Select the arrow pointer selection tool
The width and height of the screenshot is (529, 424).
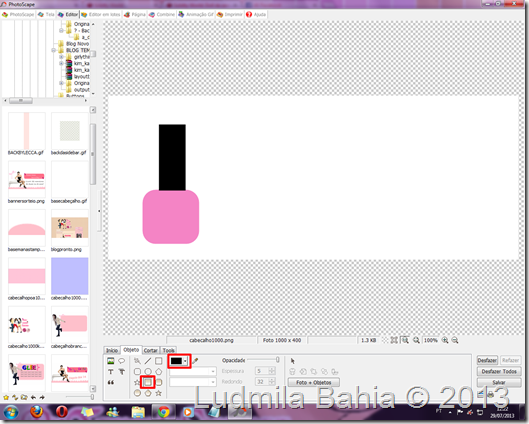tap(293, 361)
